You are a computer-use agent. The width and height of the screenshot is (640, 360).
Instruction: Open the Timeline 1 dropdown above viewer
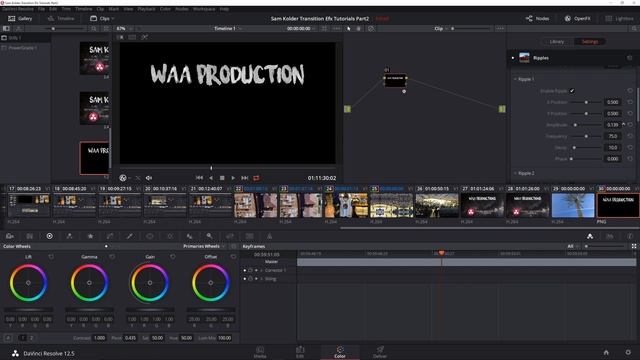227,29
